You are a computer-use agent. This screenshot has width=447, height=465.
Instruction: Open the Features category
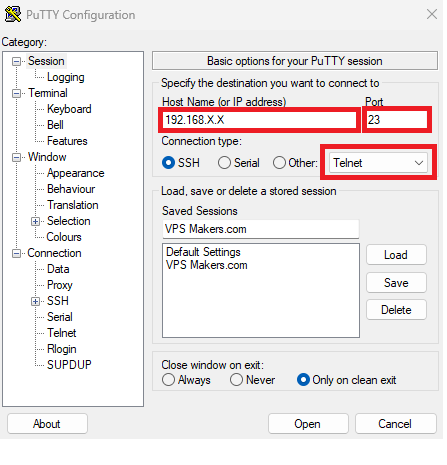click(67, 141)
